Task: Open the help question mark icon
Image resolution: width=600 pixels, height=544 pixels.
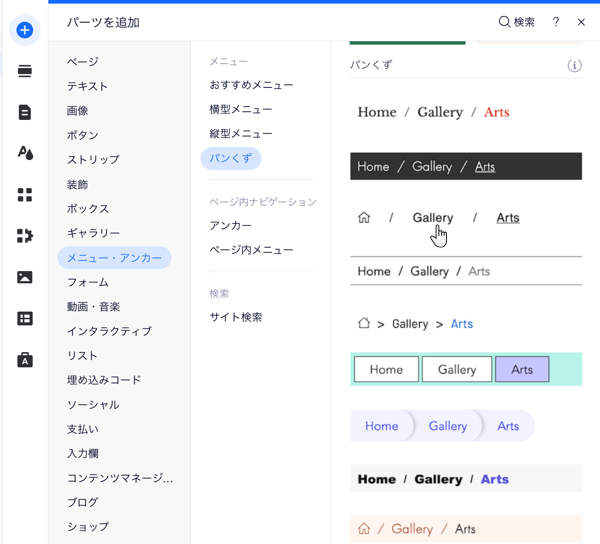Action: pos(556,22)
